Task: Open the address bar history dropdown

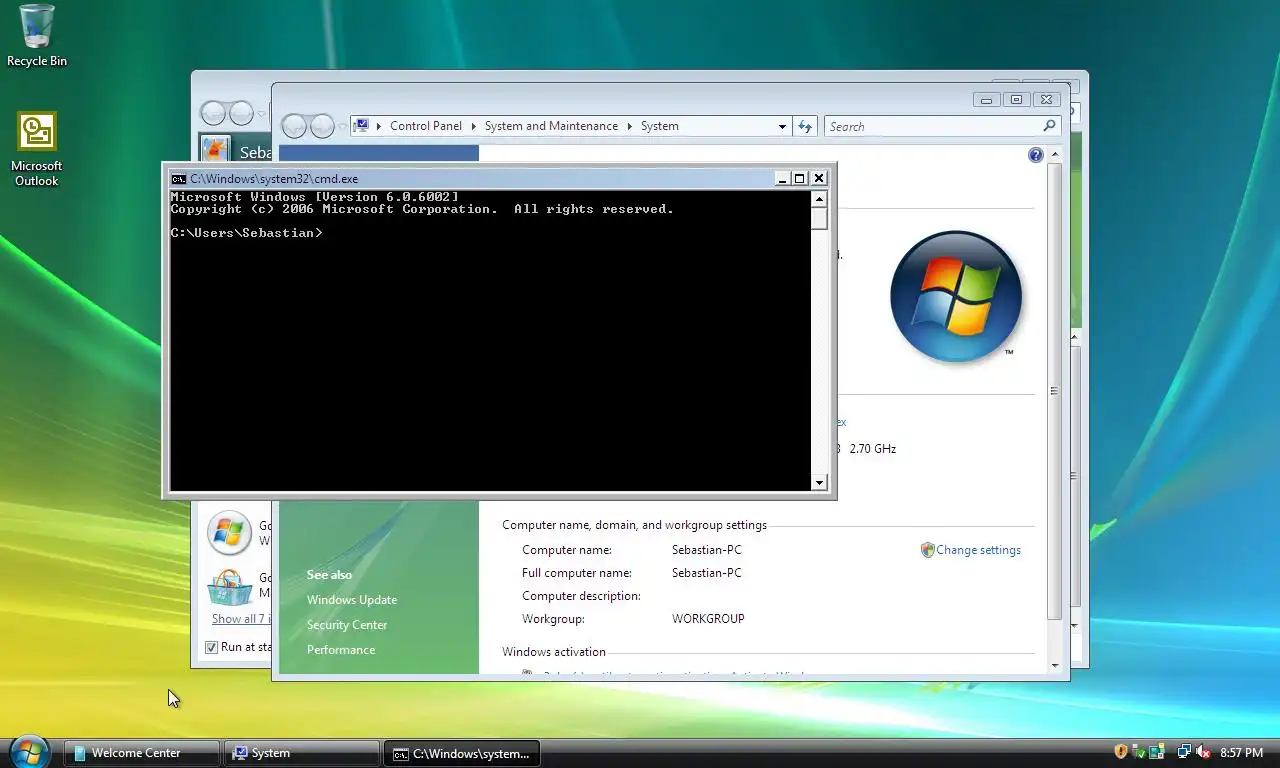Action: [x=782, y=126]
